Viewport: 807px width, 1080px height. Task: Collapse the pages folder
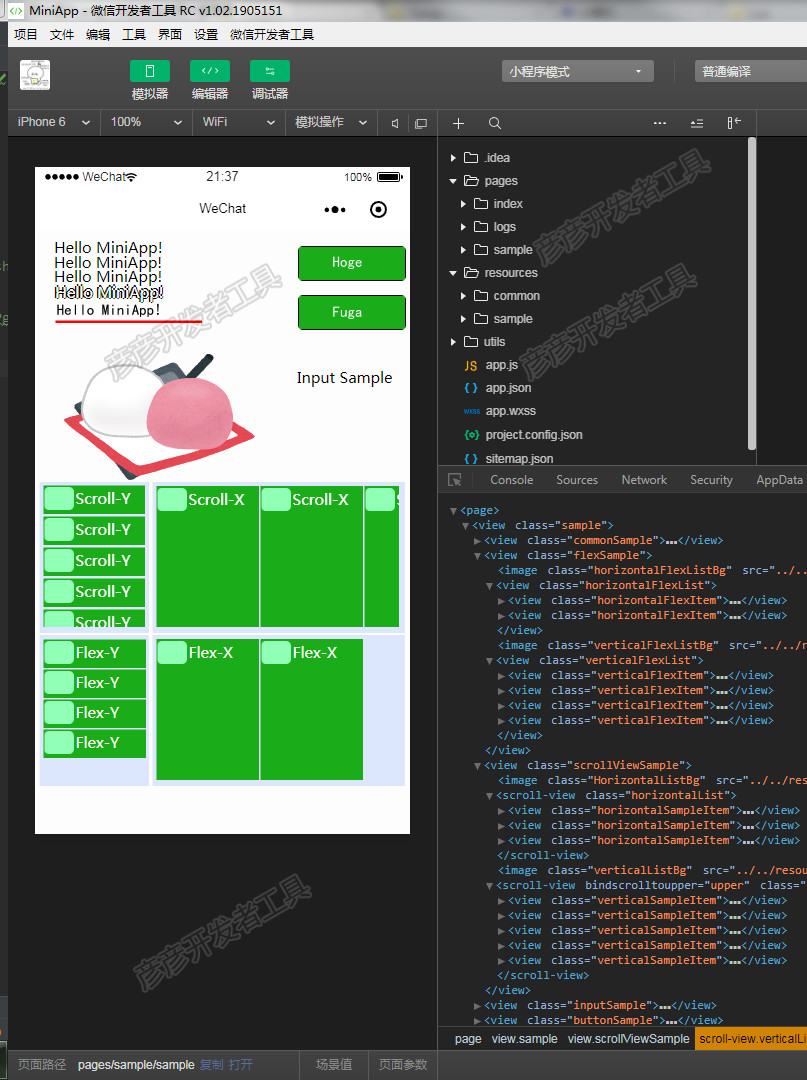[x=453, y=181]
